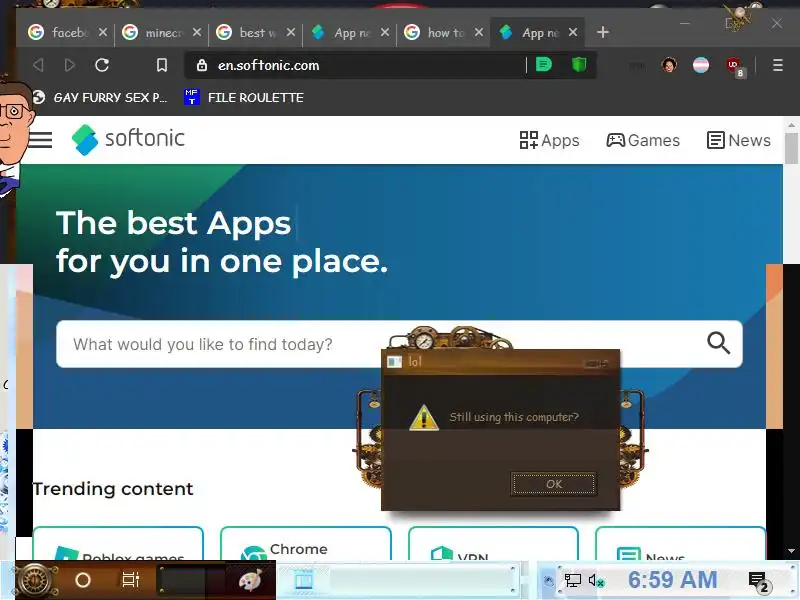
Task: Switch to the first Softonic 'App ne' tab
Action: point(341,33)
